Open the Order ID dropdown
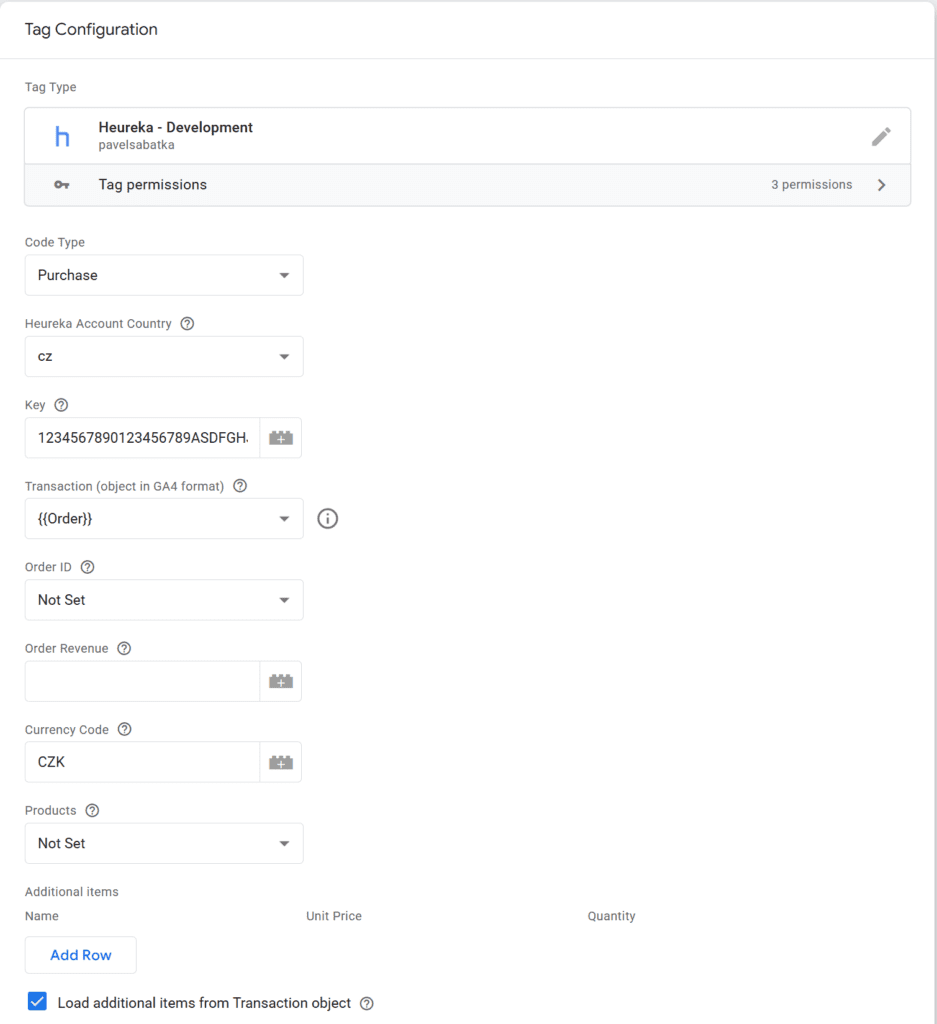 tap(164, 600)
